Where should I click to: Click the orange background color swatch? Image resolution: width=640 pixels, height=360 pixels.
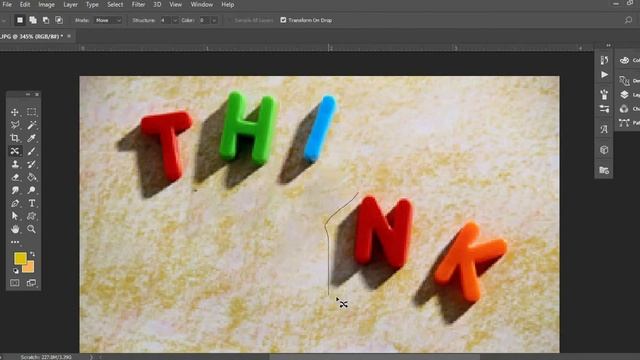pyautogui.click(x=29, y=267)
